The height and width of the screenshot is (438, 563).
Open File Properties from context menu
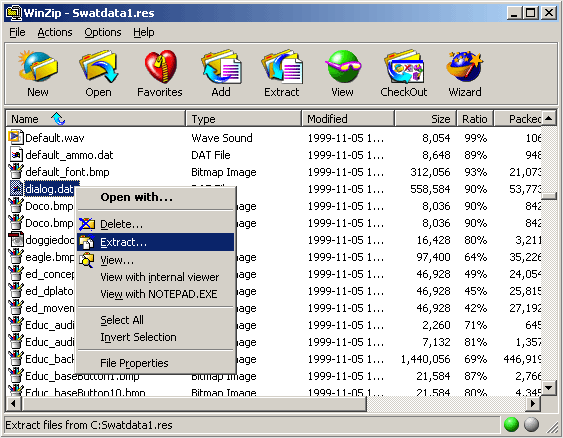(155, 363)
